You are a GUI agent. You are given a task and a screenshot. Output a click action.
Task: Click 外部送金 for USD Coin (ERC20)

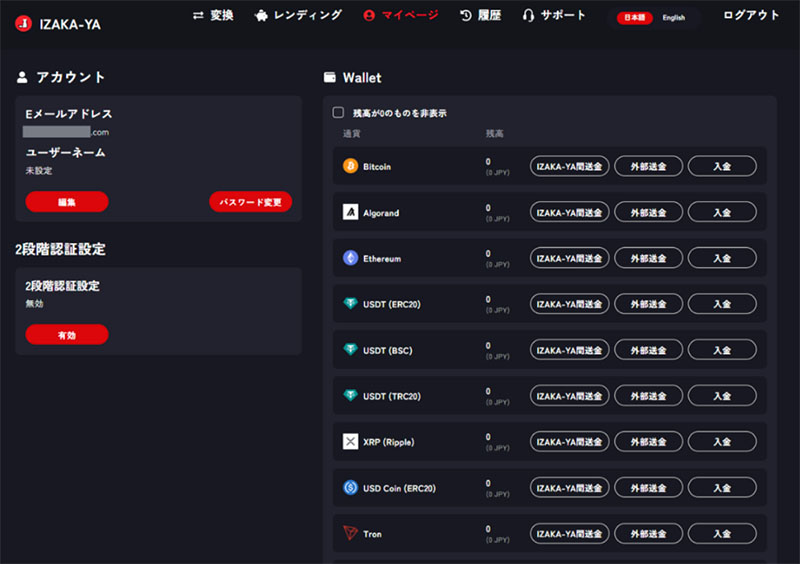pyautogui.click(x=648, y=487)
